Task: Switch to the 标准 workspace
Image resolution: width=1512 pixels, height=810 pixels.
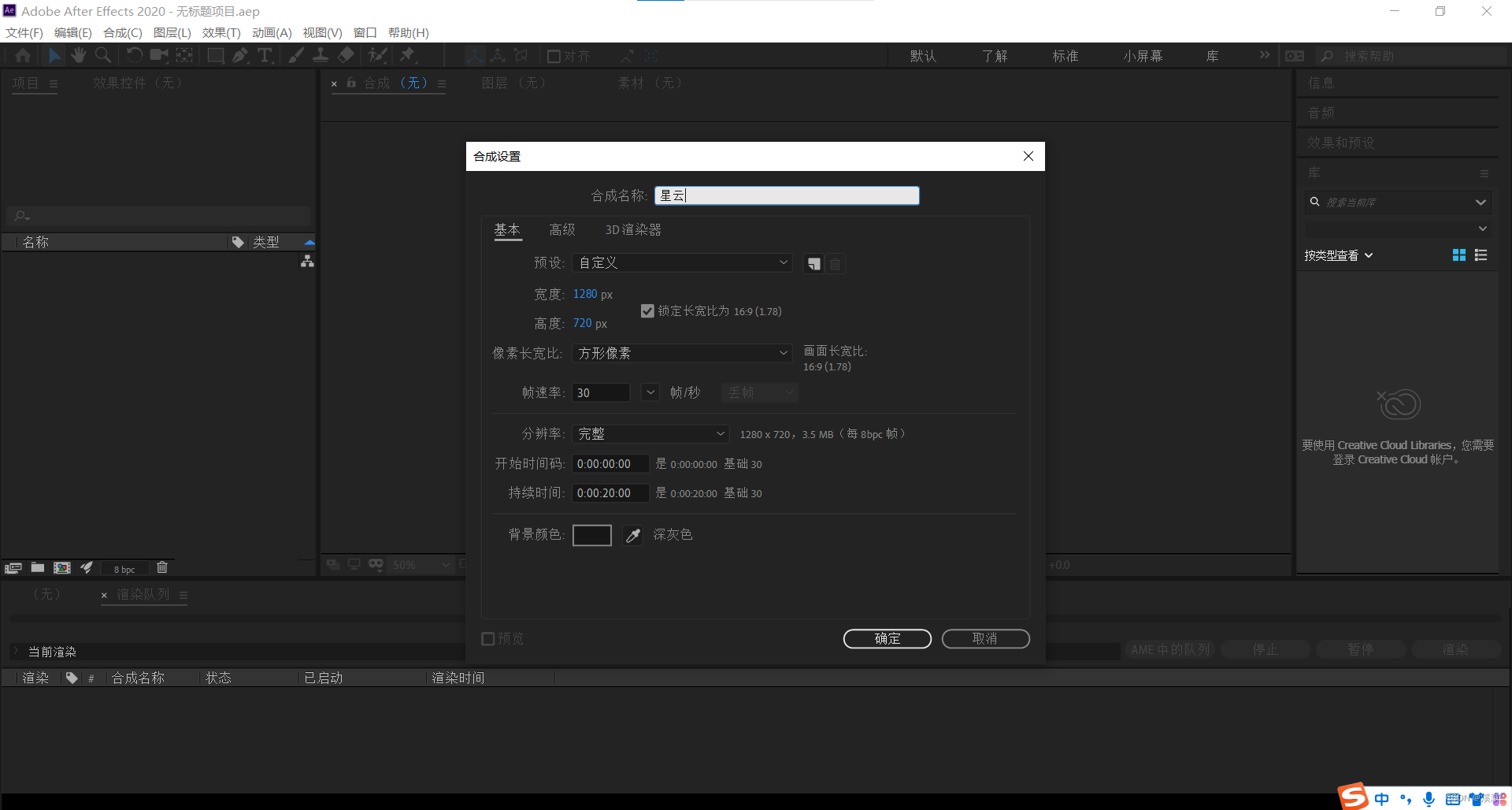Action: point(1065,56)
